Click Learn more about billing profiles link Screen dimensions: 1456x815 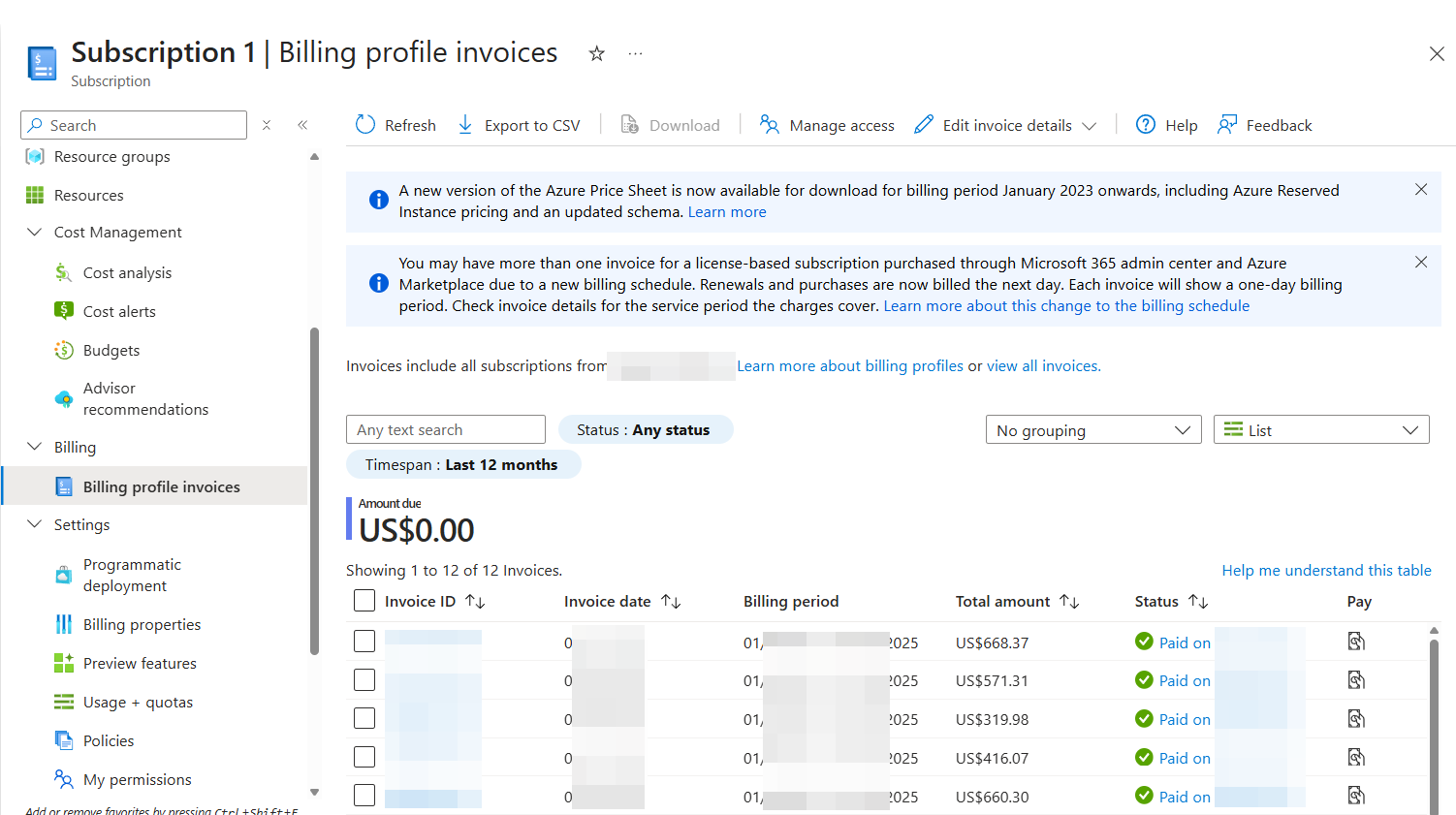850,365
